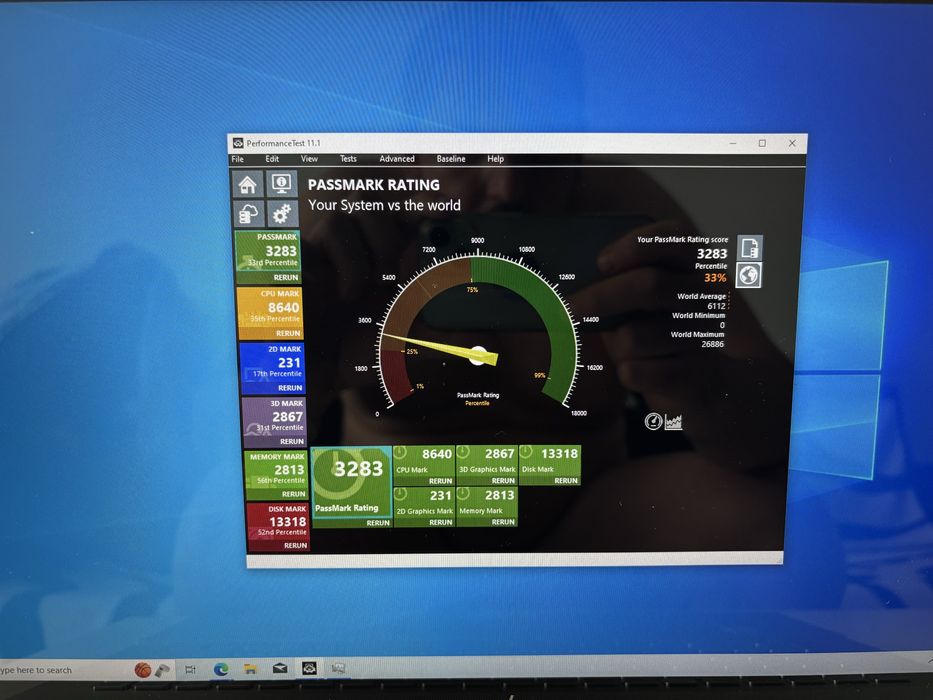This screenshot has width=933, height=700.
Task: Open the Mail app on taskbar
Action: [280, 668]
